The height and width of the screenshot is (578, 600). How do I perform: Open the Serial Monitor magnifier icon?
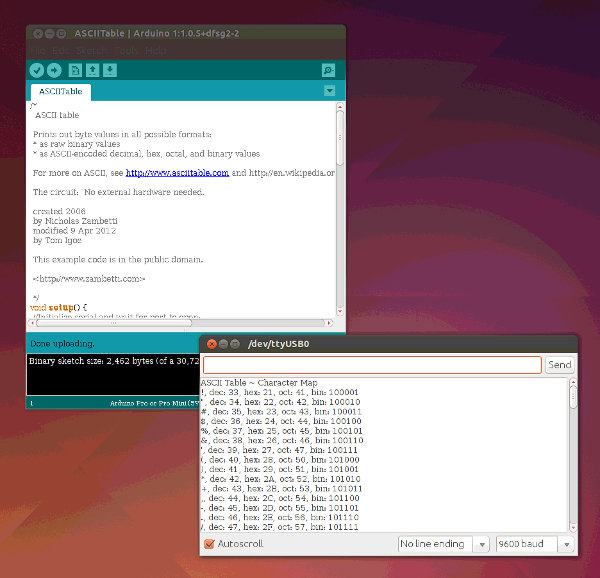coord(328,70)
